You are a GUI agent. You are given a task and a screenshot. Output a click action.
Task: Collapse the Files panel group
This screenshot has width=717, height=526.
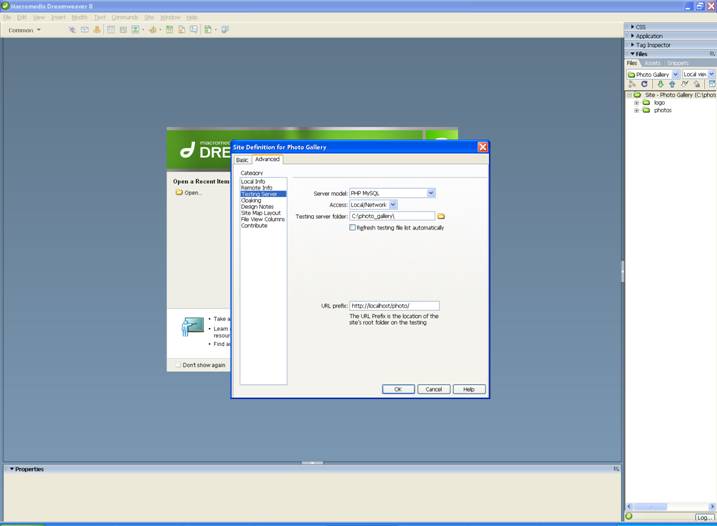(x=632, y=54)
